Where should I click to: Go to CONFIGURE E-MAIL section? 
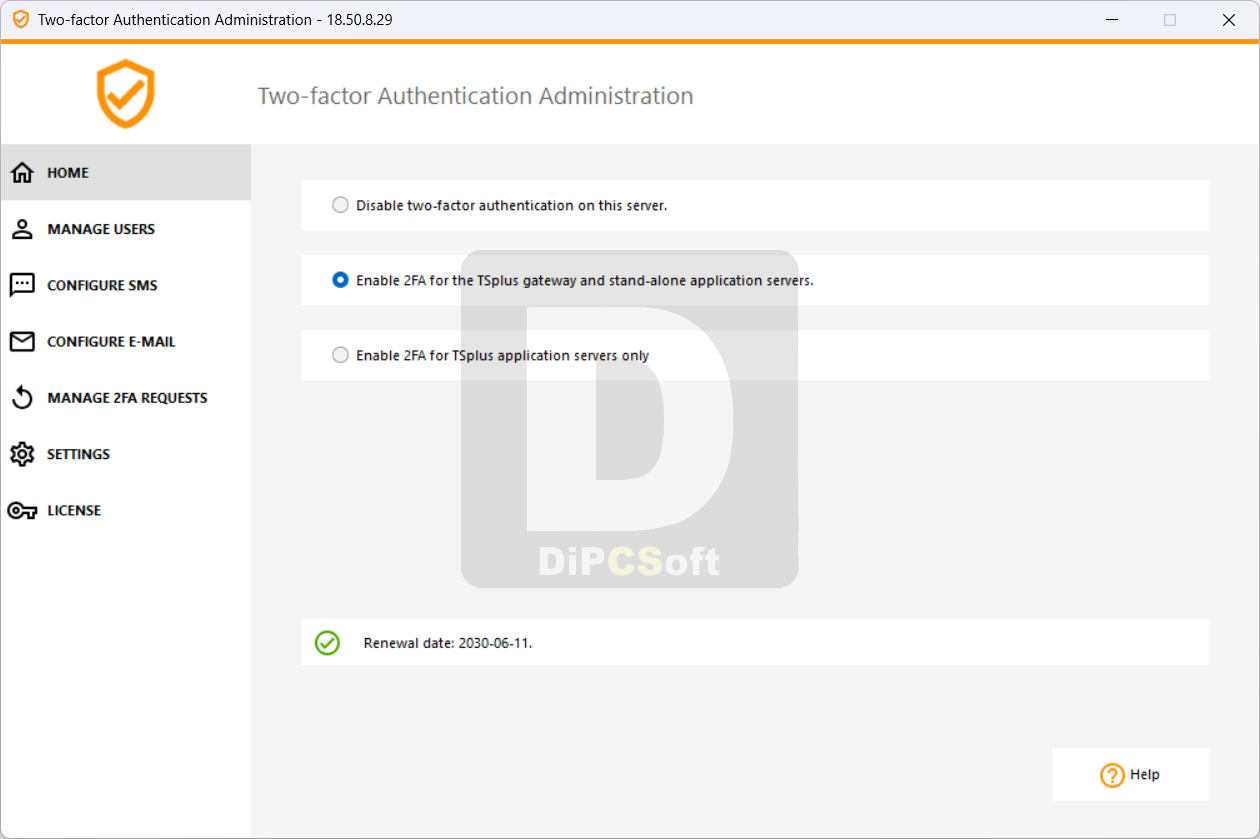126,342
